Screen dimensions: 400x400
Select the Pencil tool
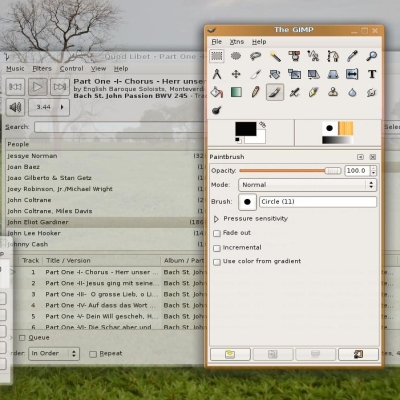pyautogui.click(x=255, y=92)
